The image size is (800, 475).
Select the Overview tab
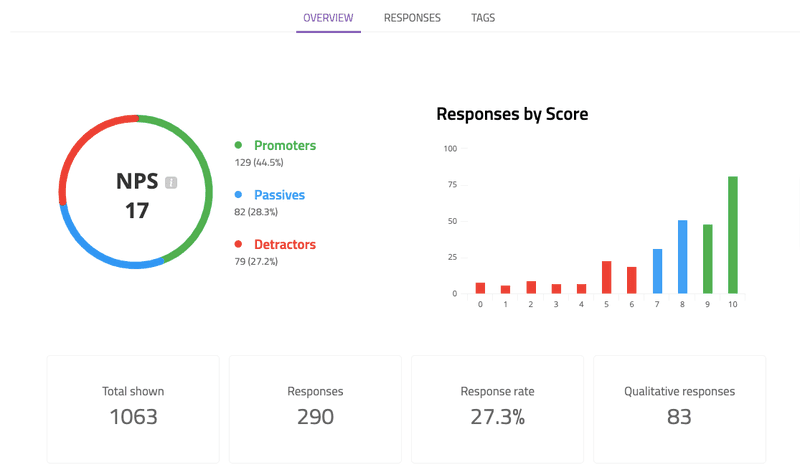click(x=328, y=18)
